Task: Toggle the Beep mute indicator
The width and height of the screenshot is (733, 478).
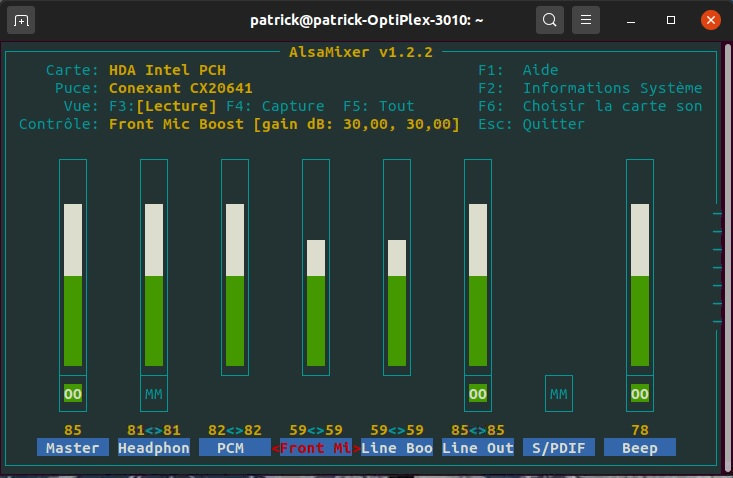Action: click(640, 394)
